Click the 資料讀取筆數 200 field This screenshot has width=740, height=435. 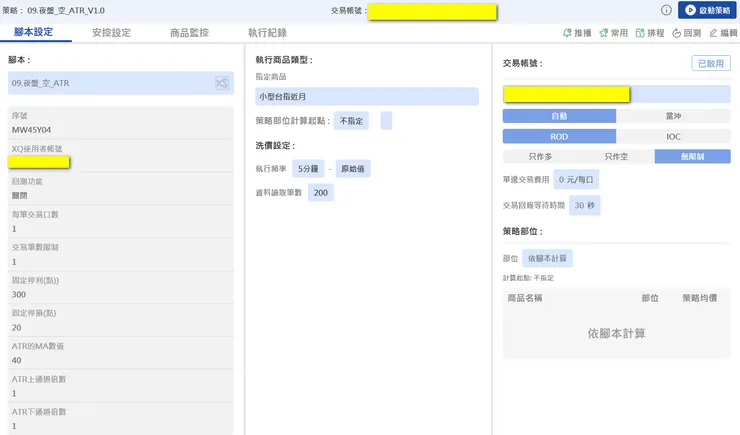[x=320, y=192]
